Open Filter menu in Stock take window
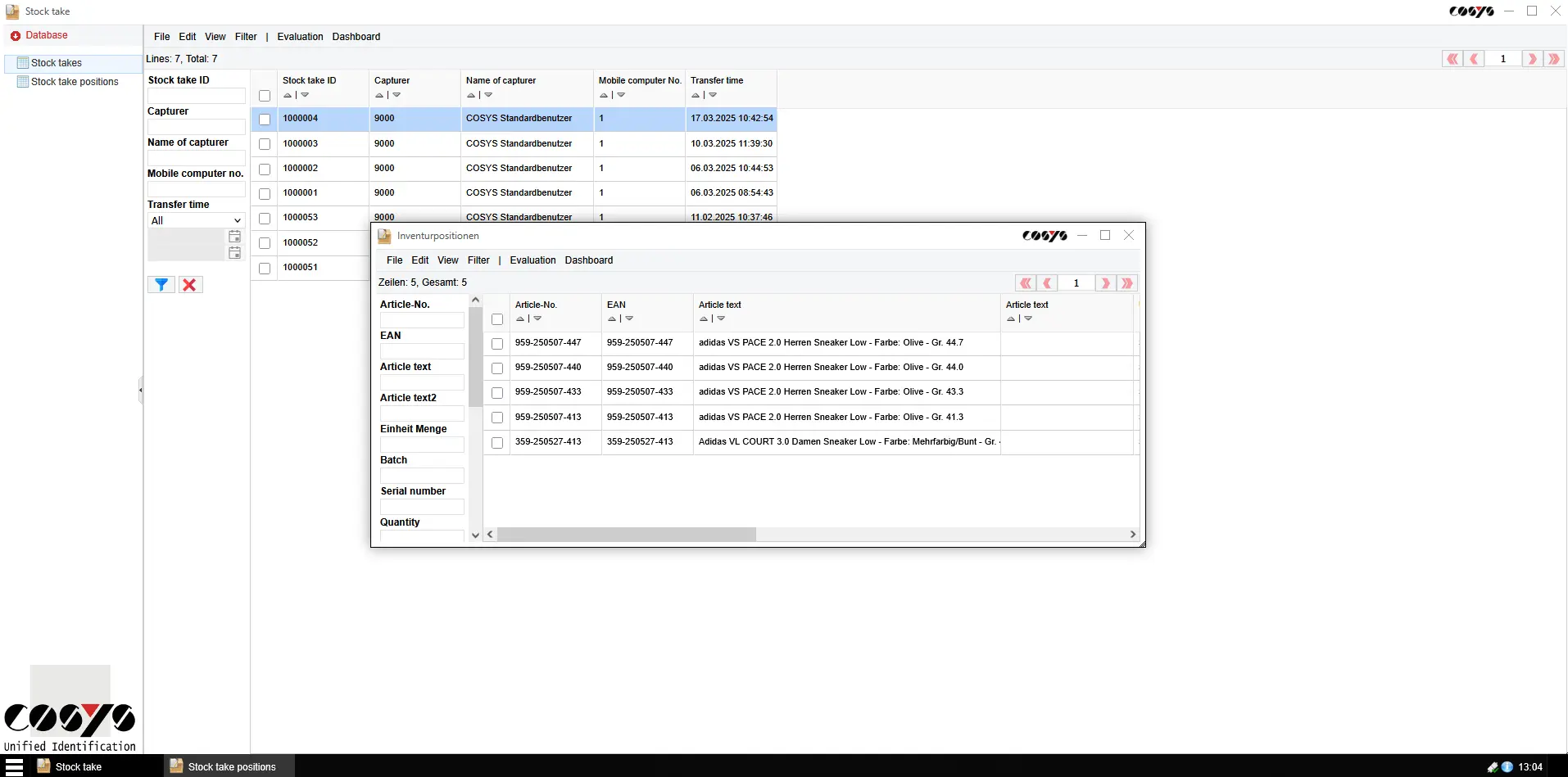Screen dimensions: 1568x777 246,37
